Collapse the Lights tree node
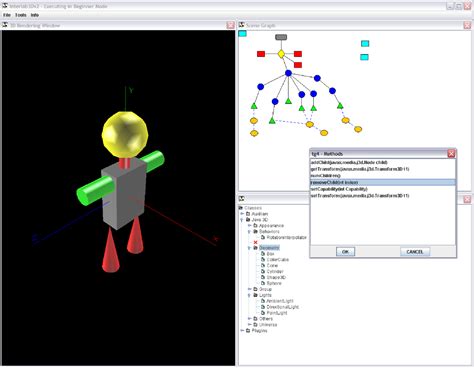 [249, 295]
